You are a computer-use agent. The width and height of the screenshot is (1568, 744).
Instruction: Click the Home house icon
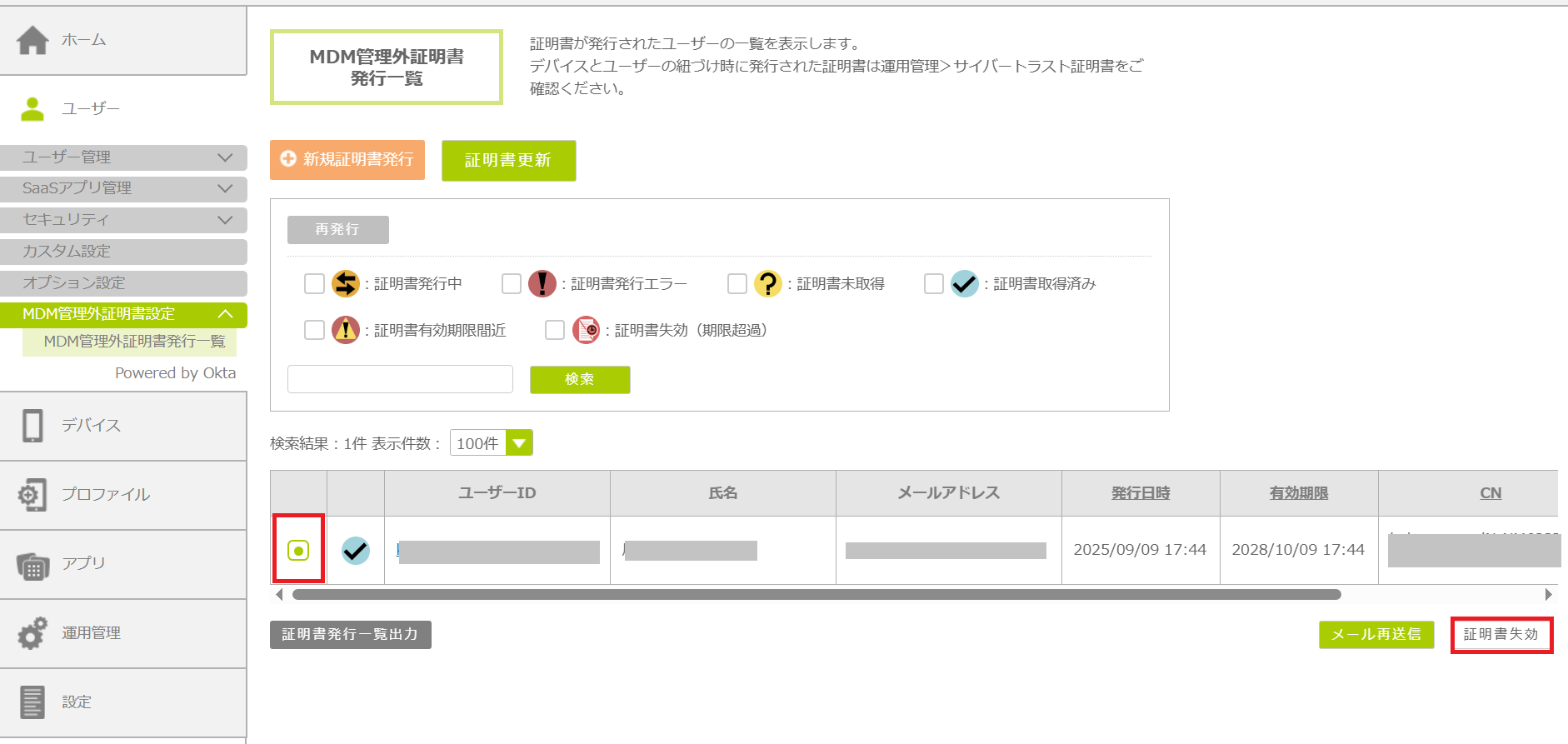coord(32,40)
